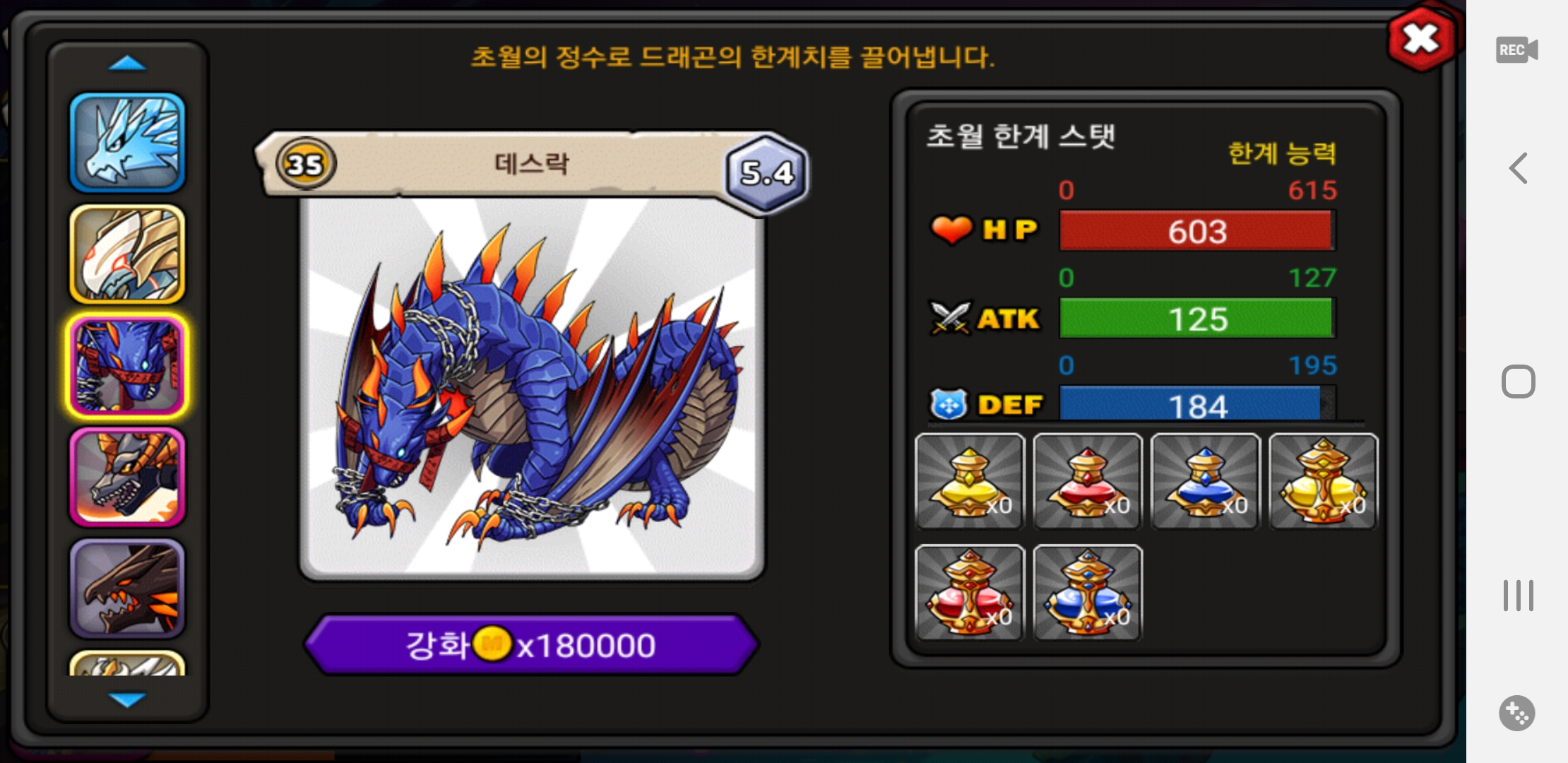1568x763 pixels.
Task: Select the white and gold armored dragon portrait
Action: 127,254
